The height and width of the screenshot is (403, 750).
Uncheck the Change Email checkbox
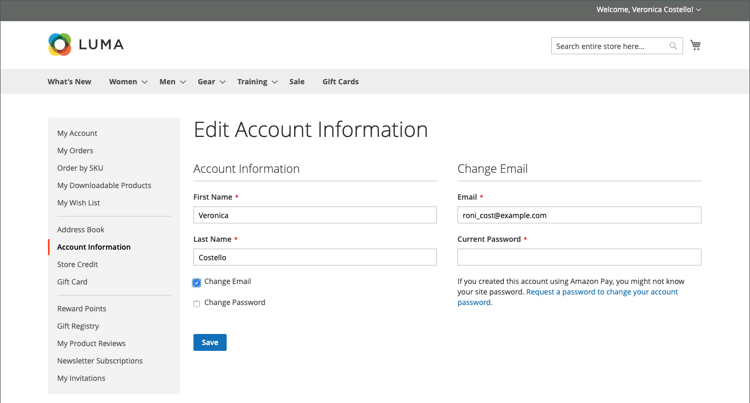(197, 283)
